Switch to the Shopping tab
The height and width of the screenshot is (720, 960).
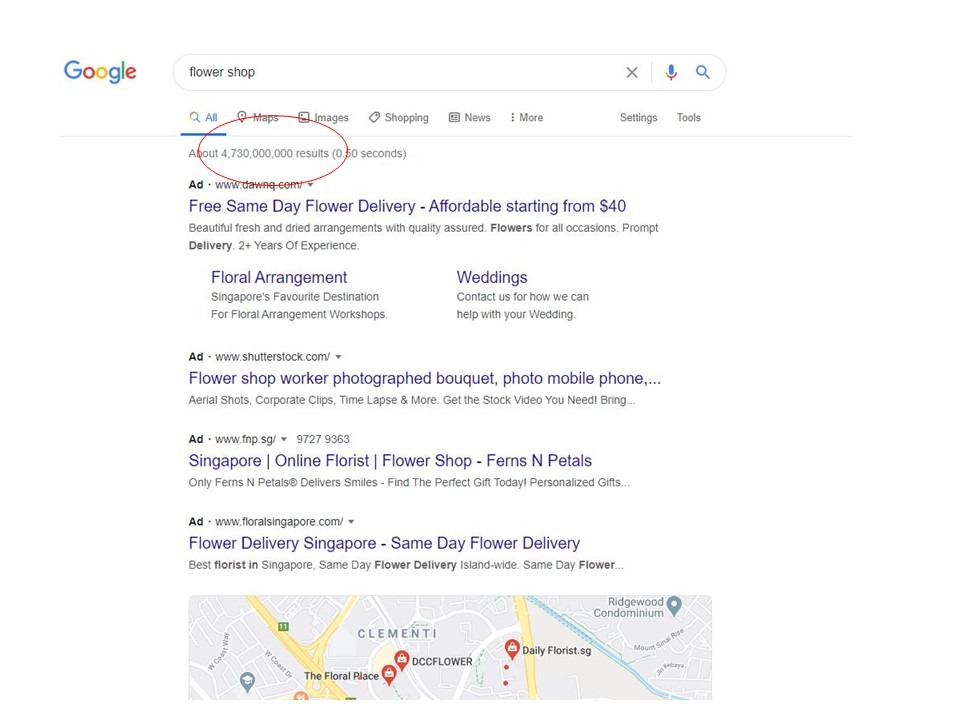pos(399,118)
